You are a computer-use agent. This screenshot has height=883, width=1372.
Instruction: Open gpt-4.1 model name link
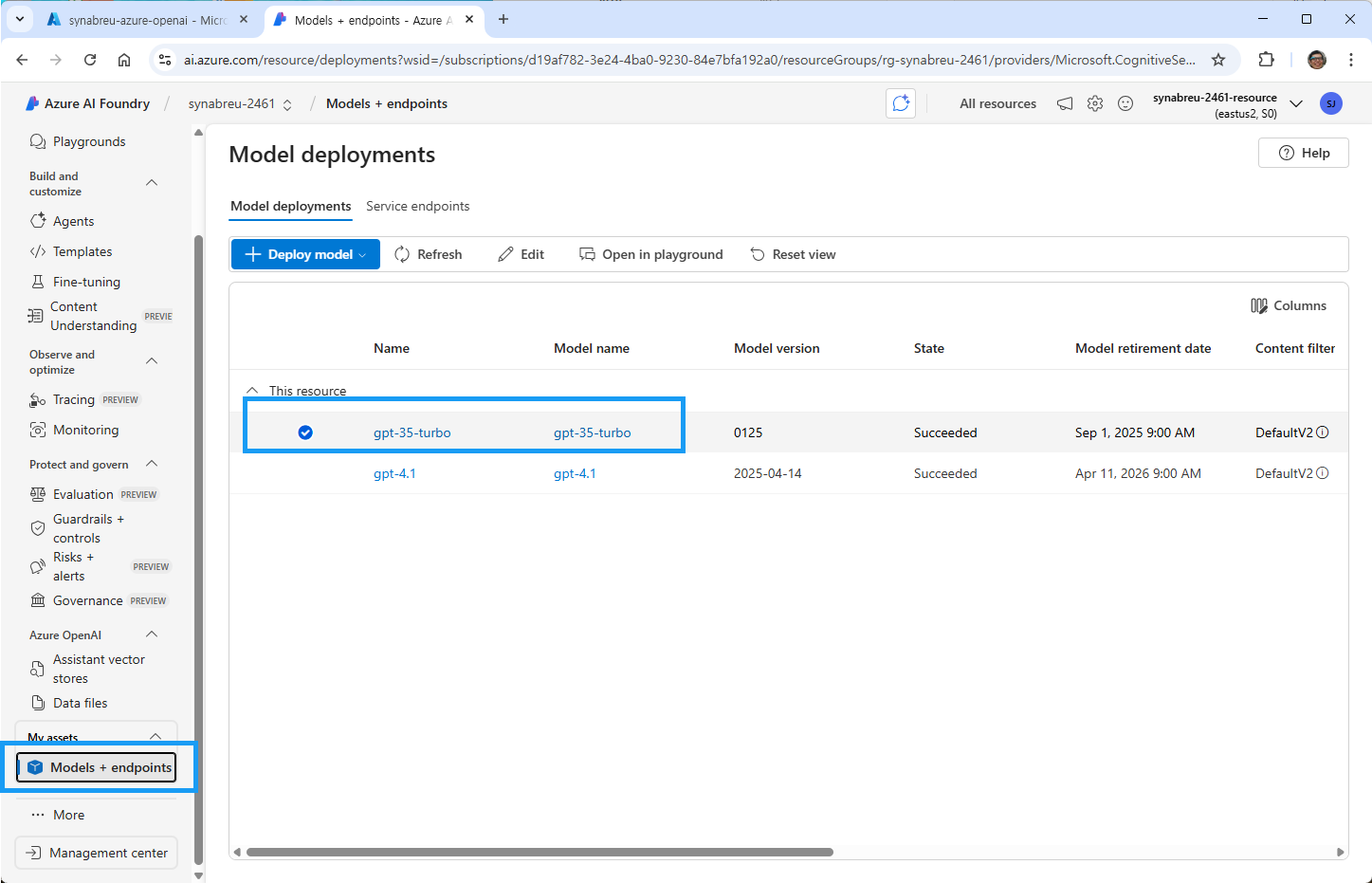(575, 473)
